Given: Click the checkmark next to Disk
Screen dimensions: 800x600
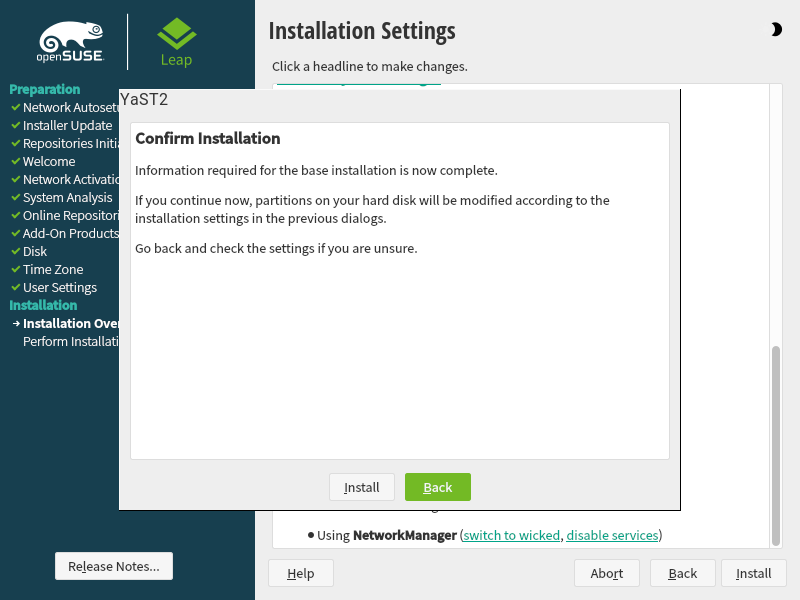Looking at the screenshot, I should [x=15, y=251].
